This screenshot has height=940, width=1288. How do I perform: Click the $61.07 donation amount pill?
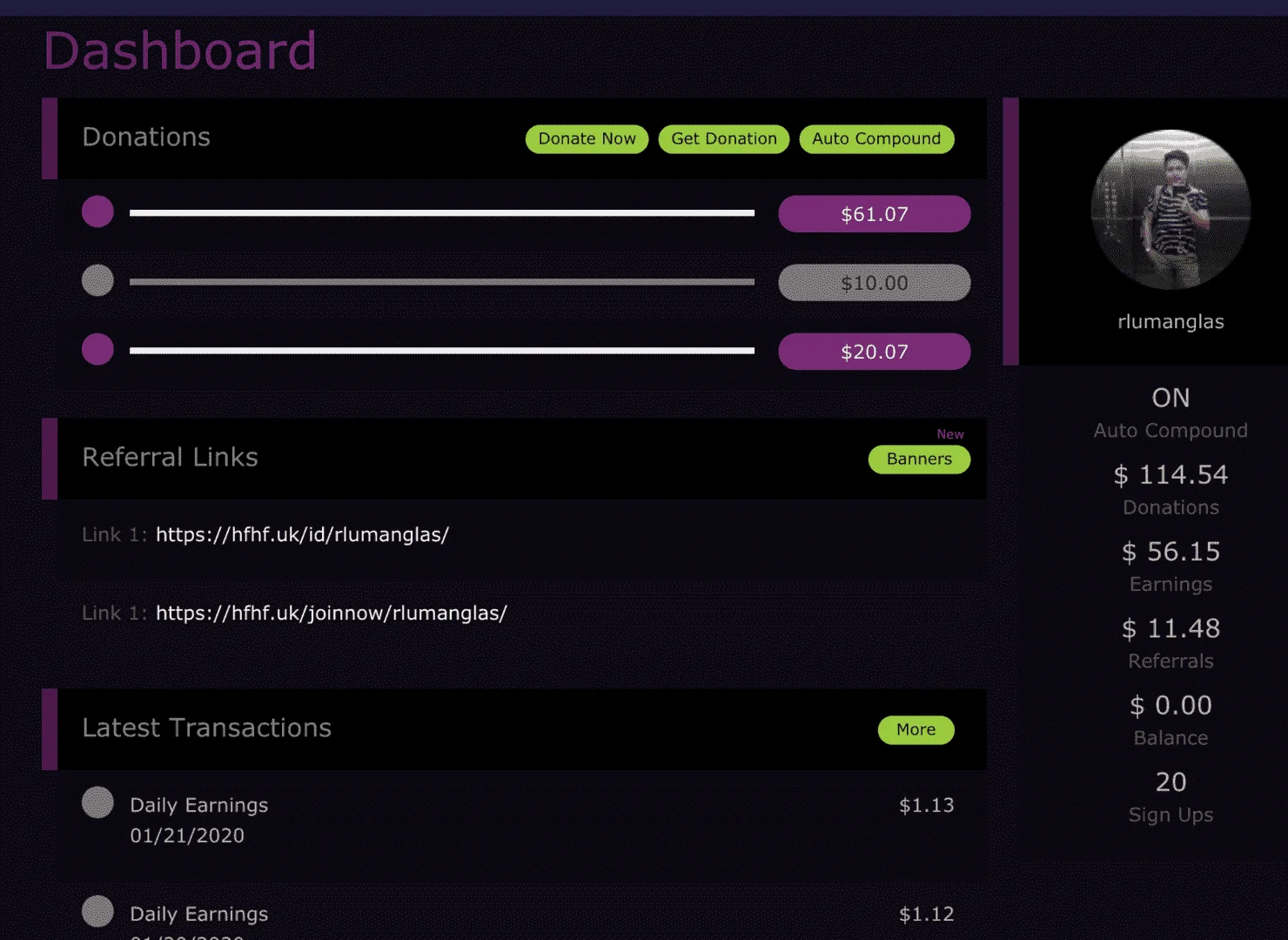click(874, 214)
